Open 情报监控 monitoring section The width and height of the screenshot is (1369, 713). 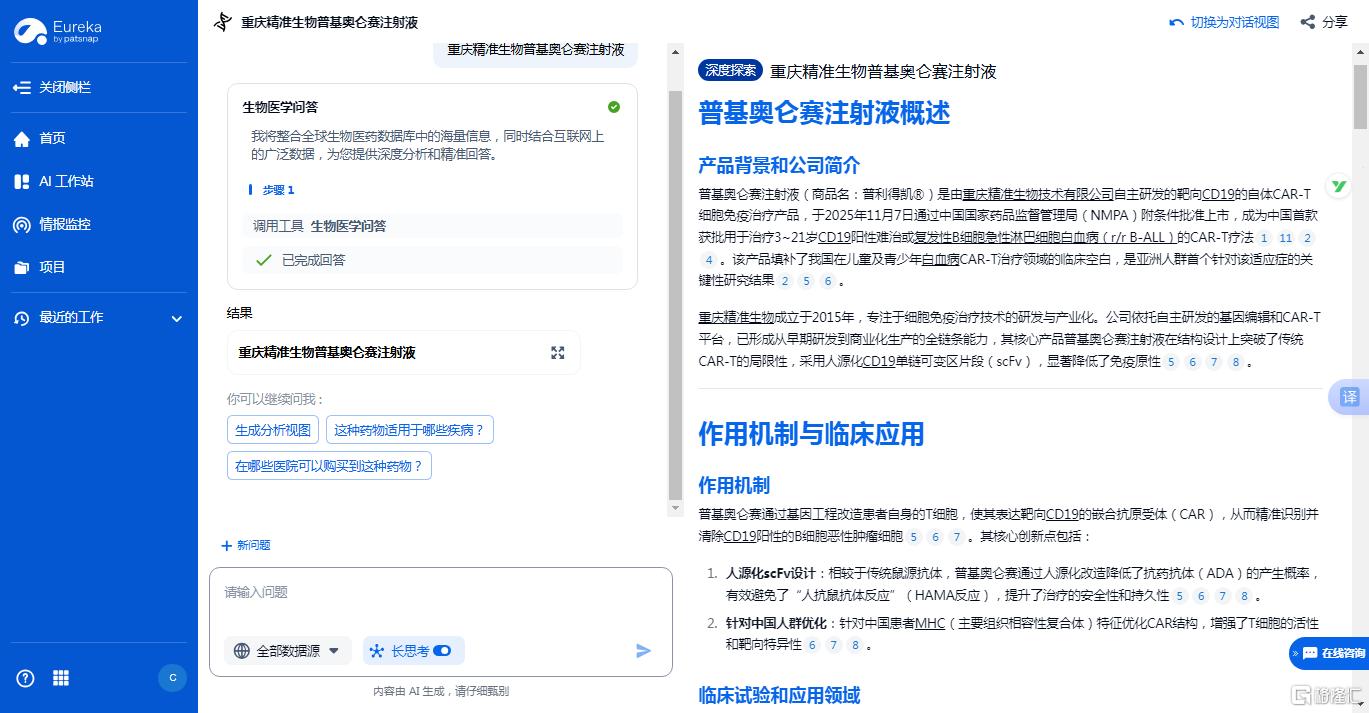62,224
